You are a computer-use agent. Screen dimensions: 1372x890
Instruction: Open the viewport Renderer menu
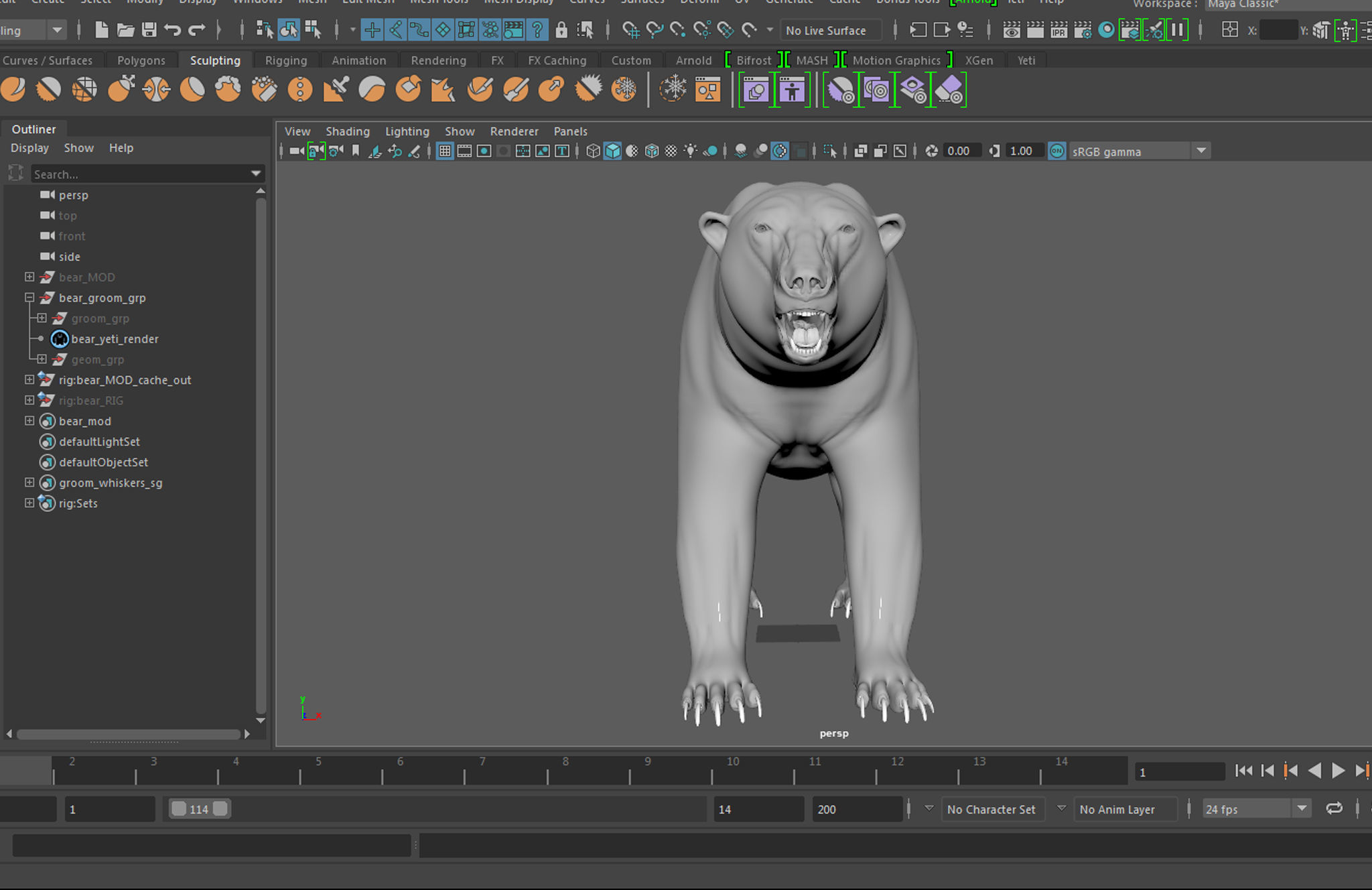514,131
